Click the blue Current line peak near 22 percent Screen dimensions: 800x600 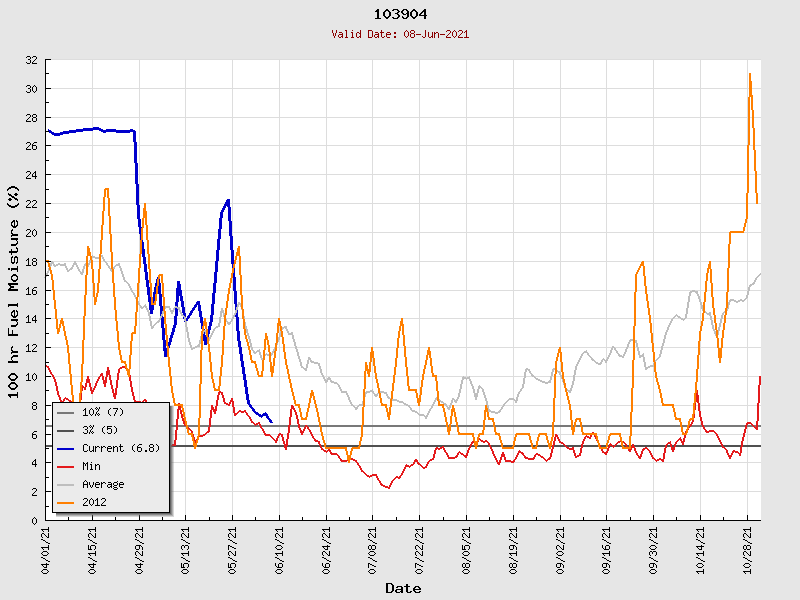(228, 201)
